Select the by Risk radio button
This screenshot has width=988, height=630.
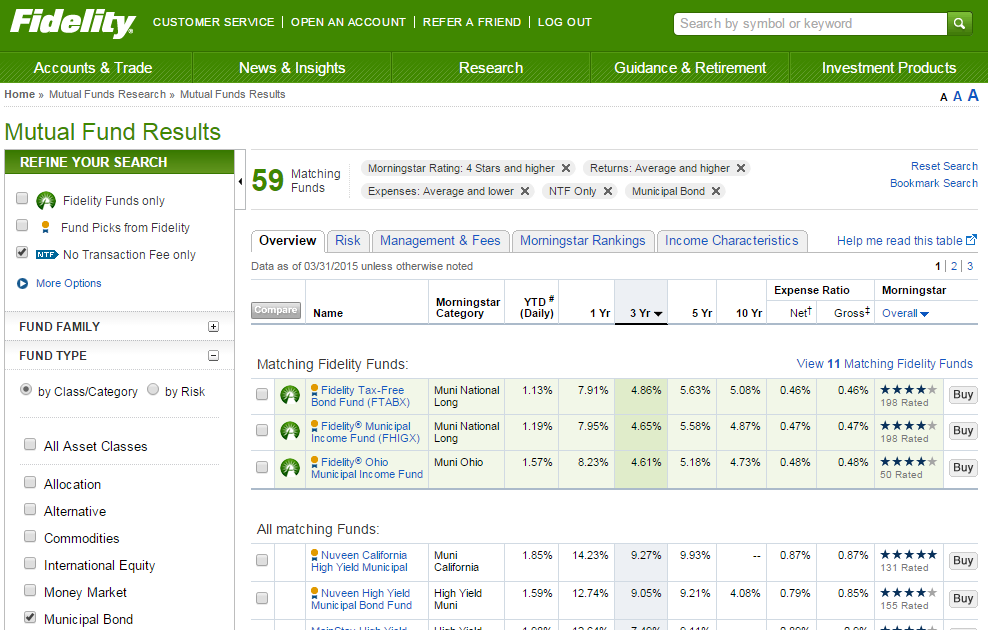(153, 390)
